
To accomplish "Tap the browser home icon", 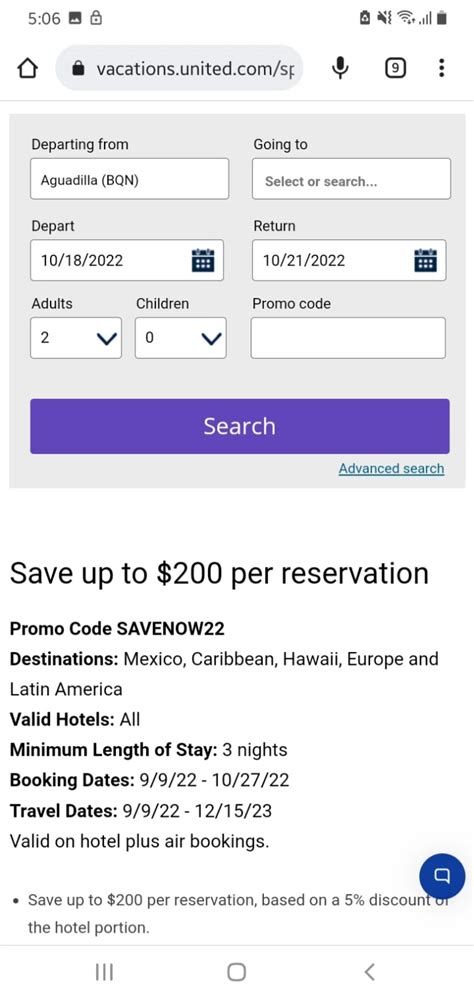I will (26, 68).
